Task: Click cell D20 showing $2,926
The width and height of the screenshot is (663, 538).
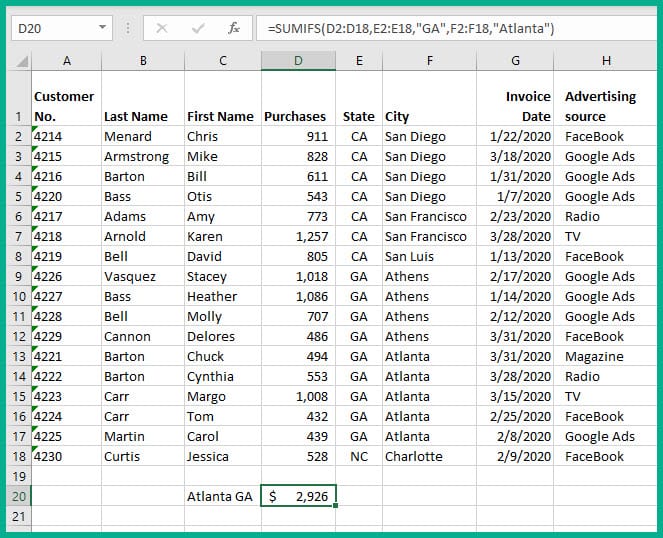Action: tap(298, 496)
